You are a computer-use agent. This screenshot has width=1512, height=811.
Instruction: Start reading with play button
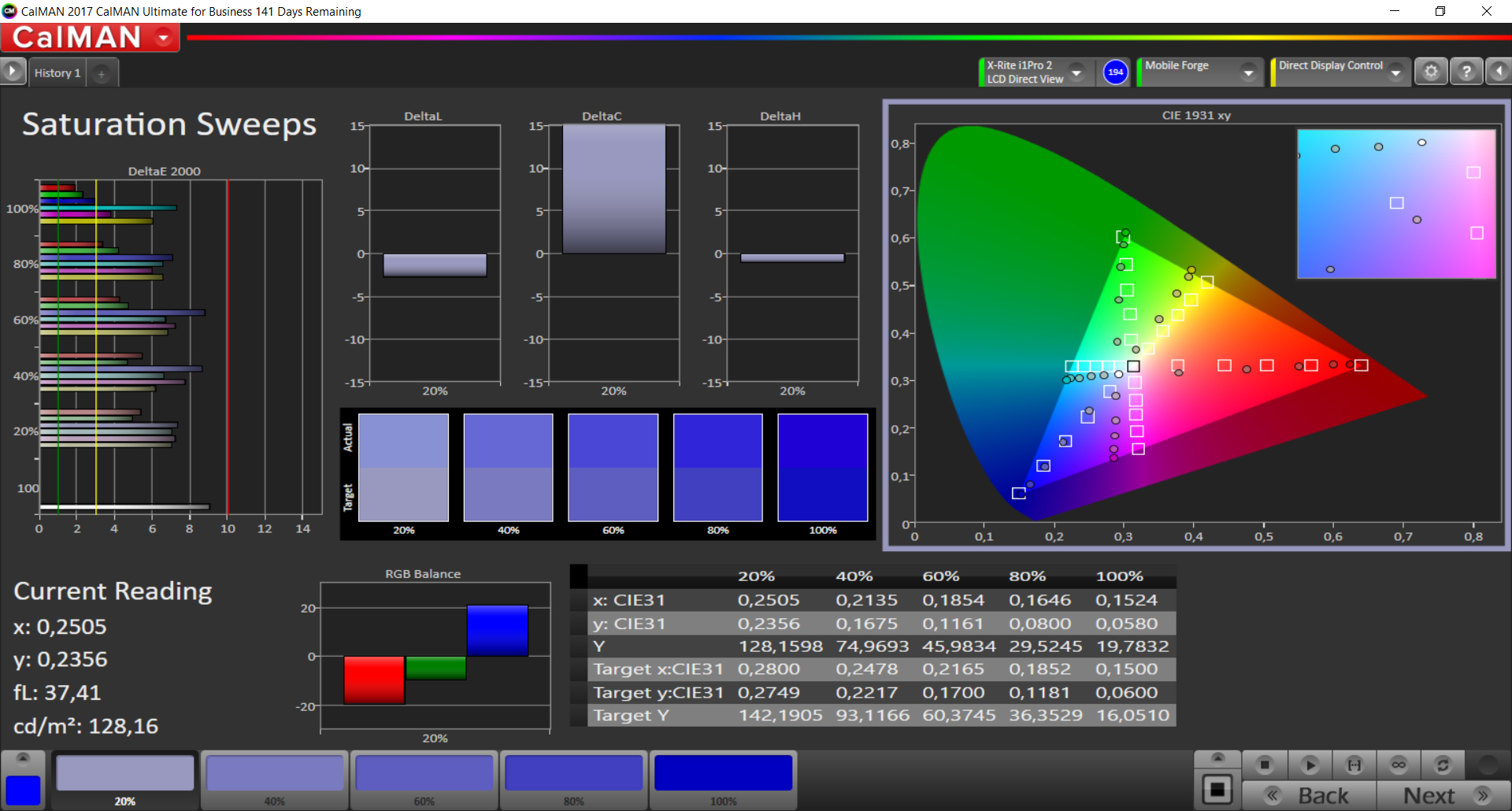click(1310, 765)
